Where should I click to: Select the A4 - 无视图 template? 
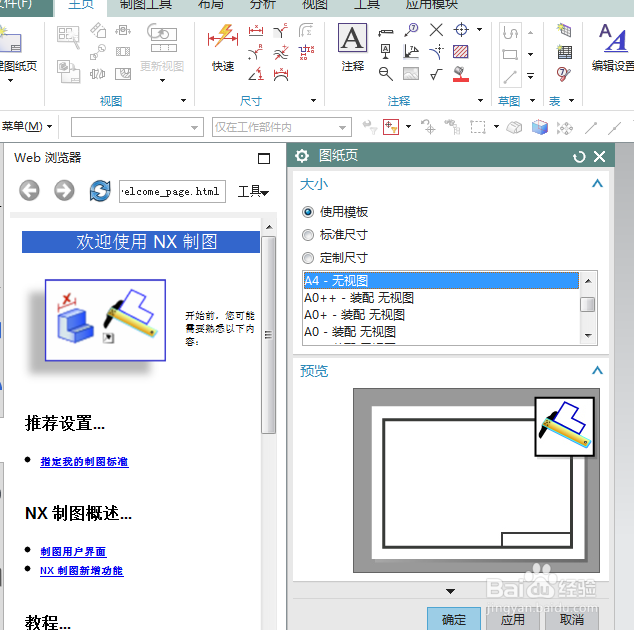pos(441,281)
